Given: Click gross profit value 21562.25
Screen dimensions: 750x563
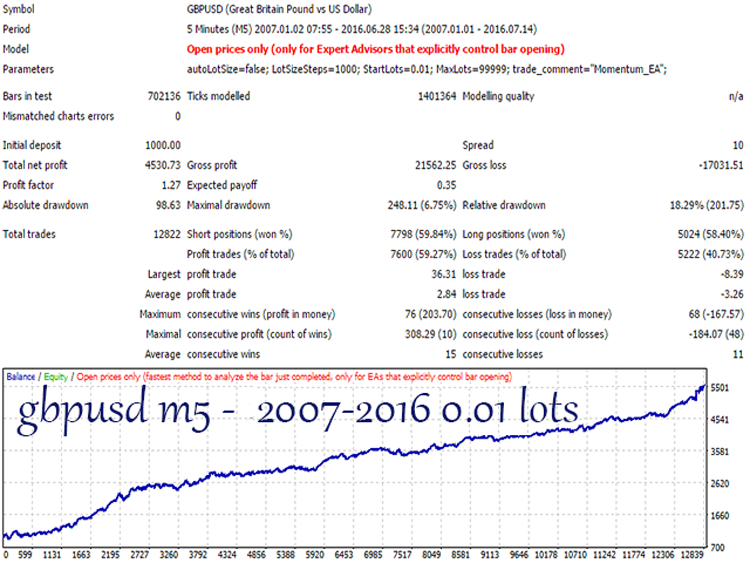Looking at the screenshot, I should click(x=435, y=165).
